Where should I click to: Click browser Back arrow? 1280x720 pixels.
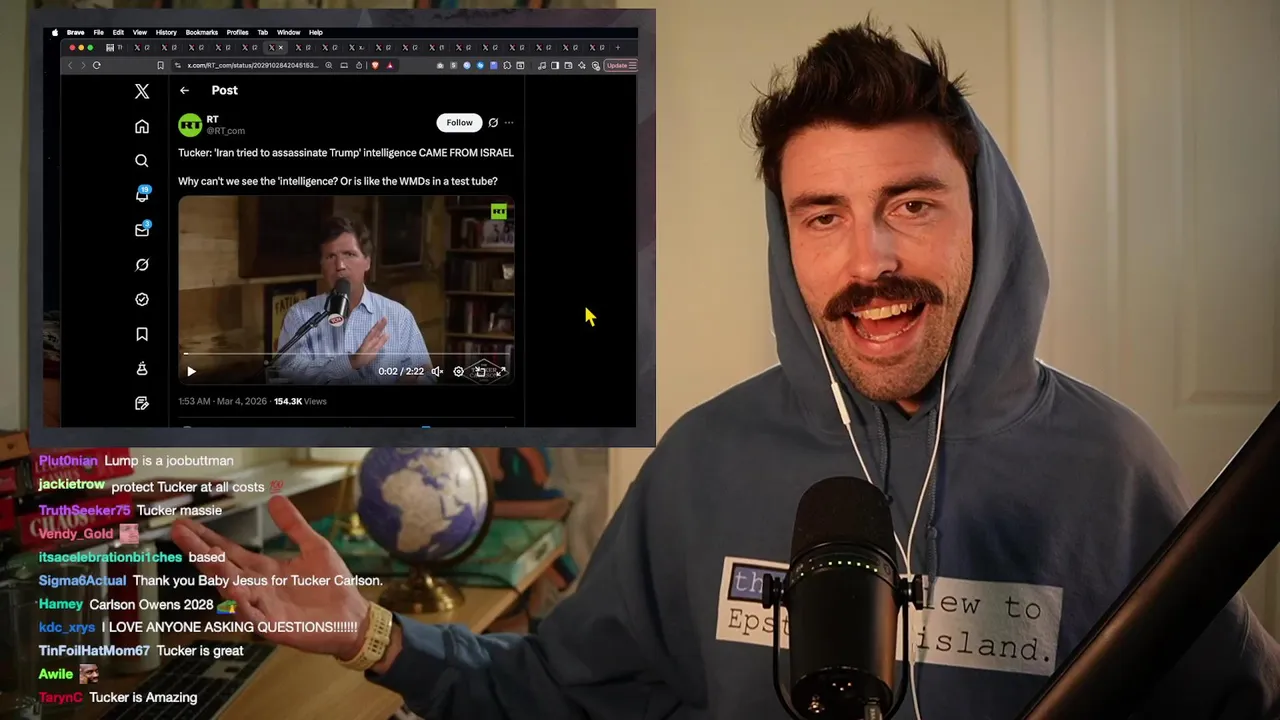pyautogui.click(x=70, y=65)
